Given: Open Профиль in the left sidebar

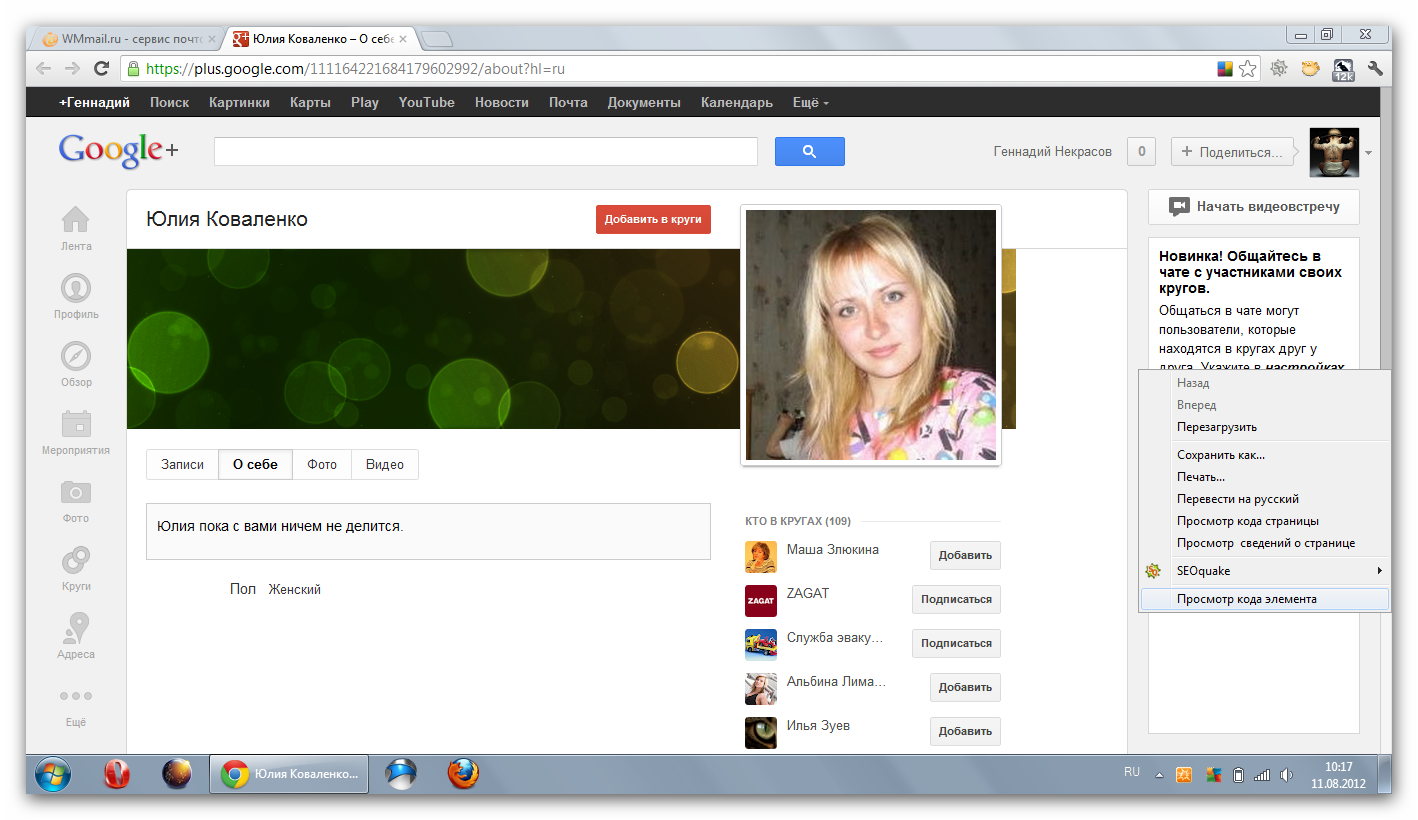Looking at the screenshot, I should 76,288.
